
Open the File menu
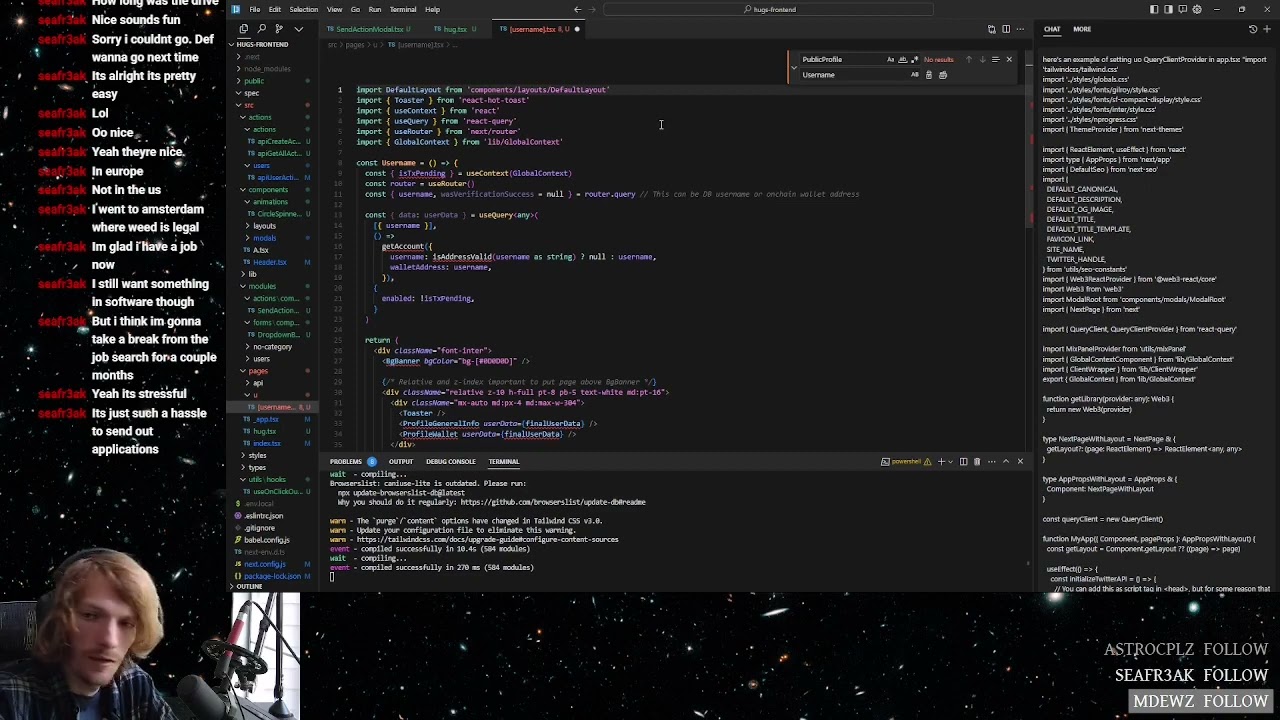coord(255,9)
